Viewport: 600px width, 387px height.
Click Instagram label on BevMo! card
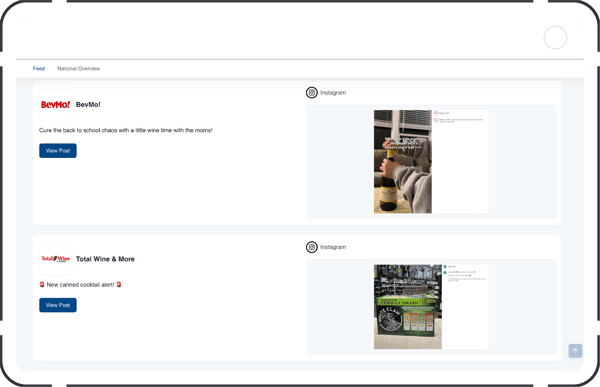pyautogui.click(x=333, y=93)
